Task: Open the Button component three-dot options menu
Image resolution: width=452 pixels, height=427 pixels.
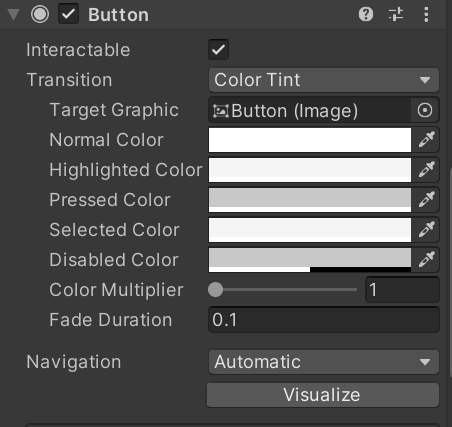Action: coord(426,15)
